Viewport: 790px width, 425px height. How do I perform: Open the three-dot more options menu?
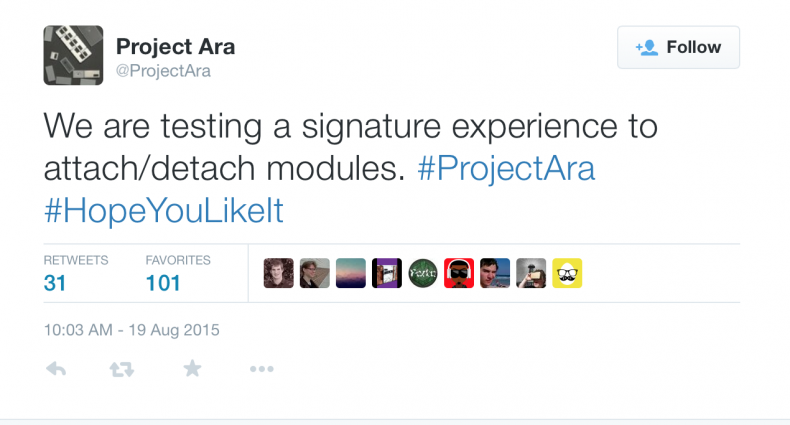point(261,370)
